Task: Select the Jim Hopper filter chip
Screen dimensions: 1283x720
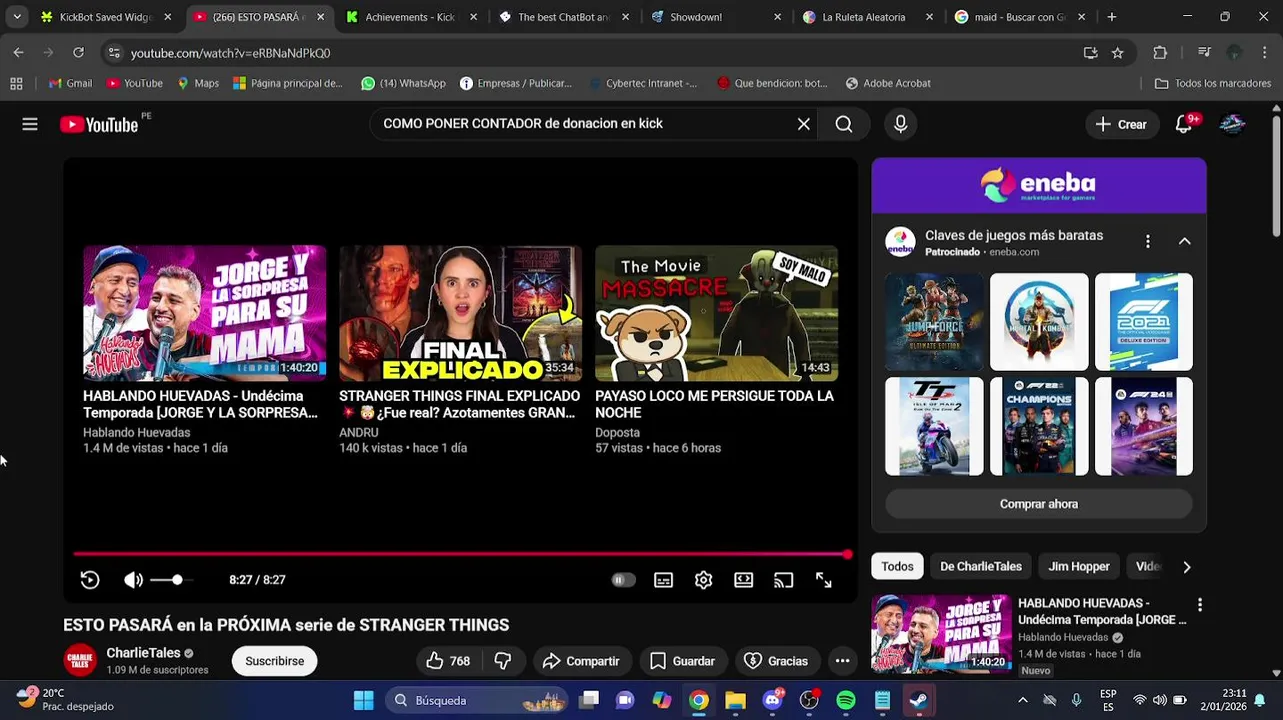Action: [1079, 566]
